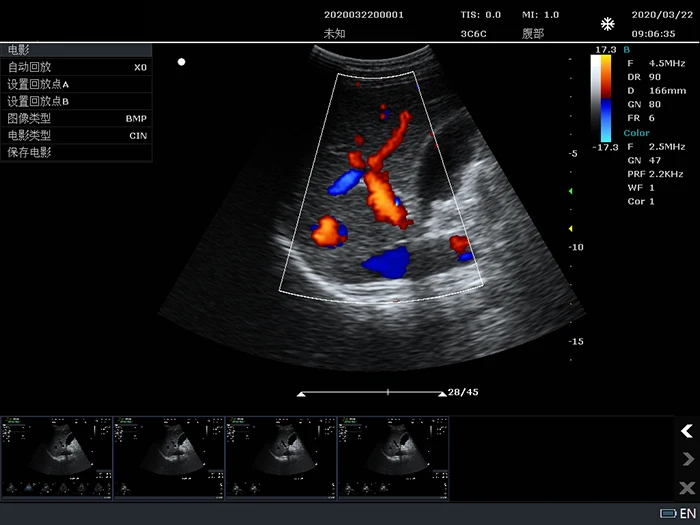Click the left arrow beside thumbnails
Viewport: 700px width, 525px height.
686,431
